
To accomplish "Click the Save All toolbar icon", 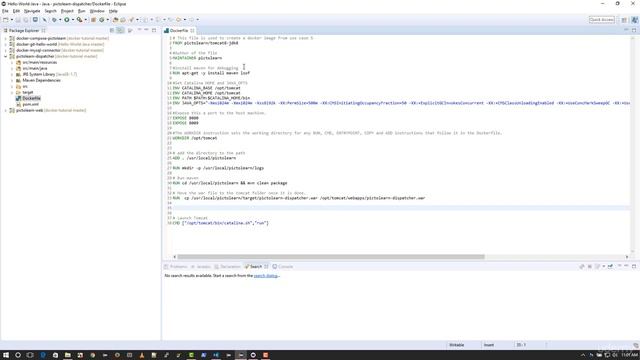I will pos(26,20).
